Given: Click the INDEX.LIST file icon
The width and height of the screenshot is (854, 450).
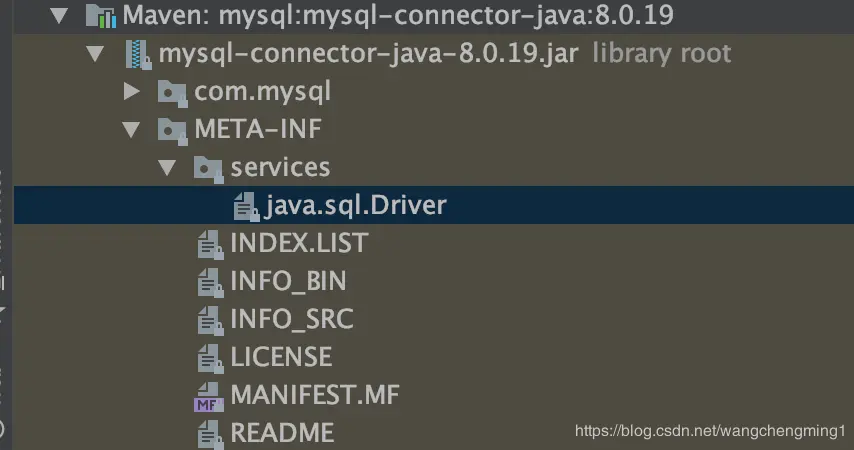Looking at the screenshot, I should pyautogui.click(x=210, y=245).
